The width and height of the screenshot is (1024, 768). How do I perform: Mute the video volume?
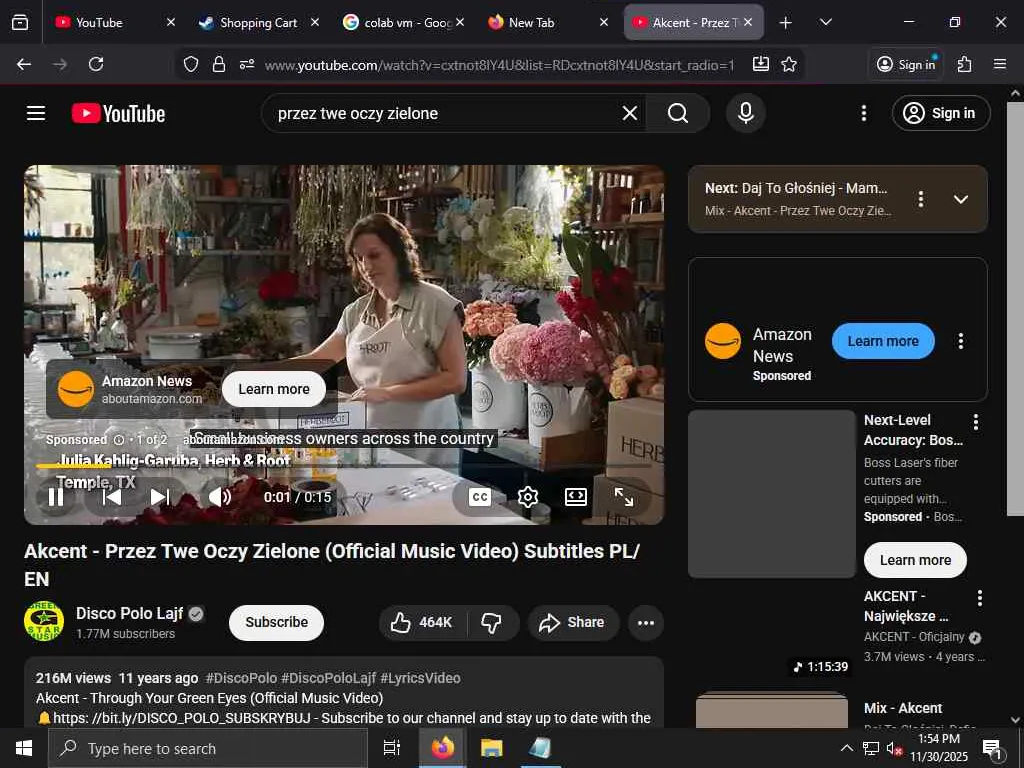219,497
